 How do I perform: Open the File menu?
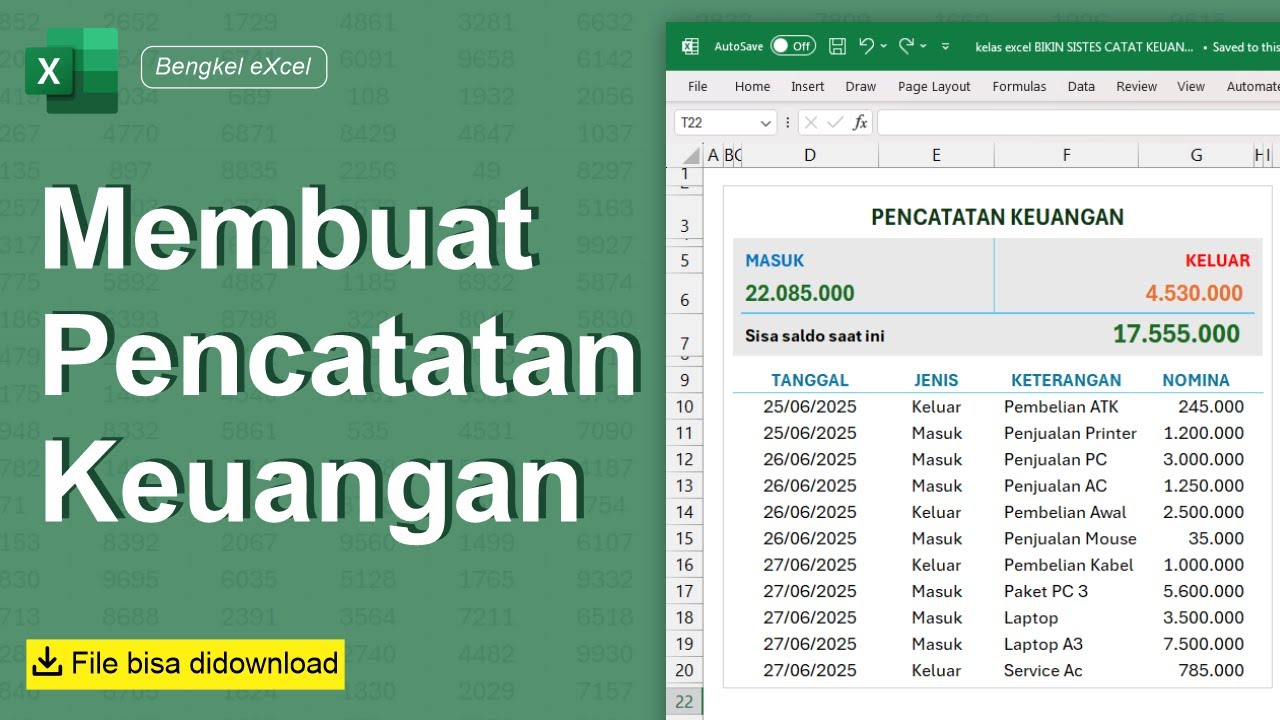698,87
